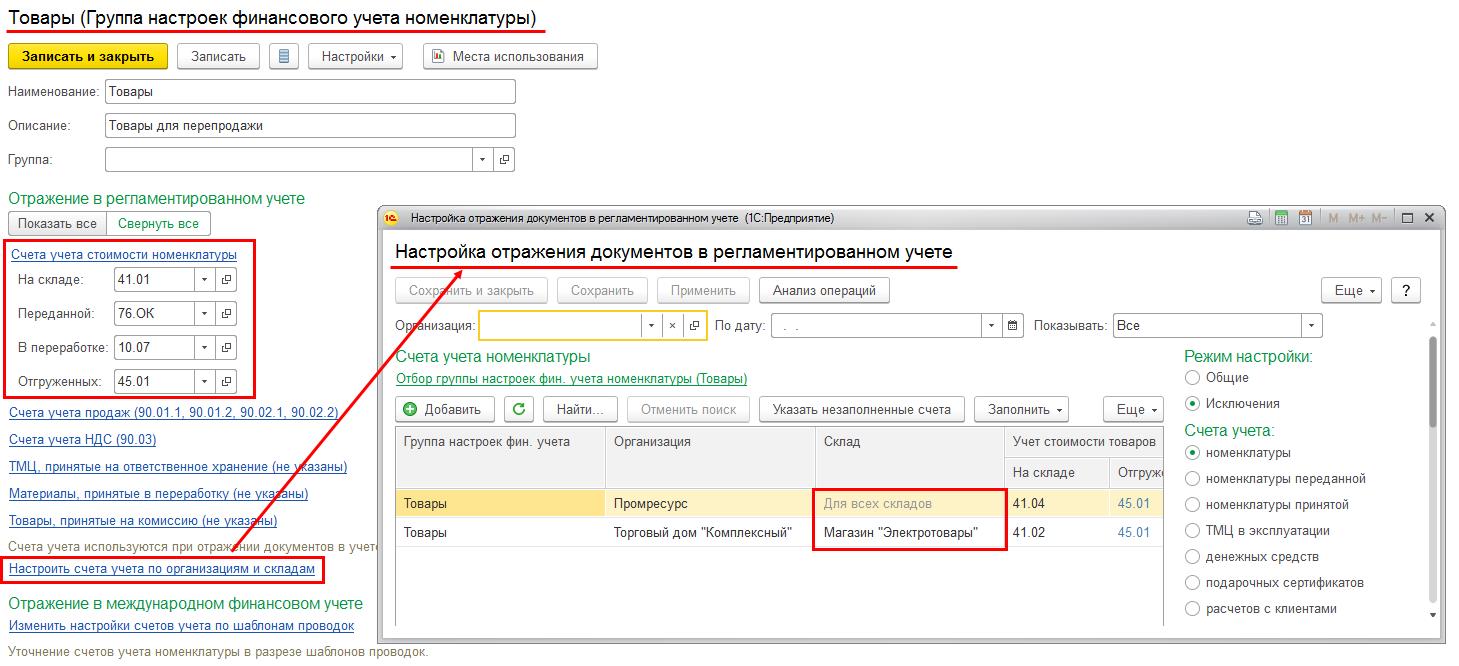Open the По дату dropdown arrow
Screen dimensions: 1459x666
pyautogui.click(x=992, y=325)
